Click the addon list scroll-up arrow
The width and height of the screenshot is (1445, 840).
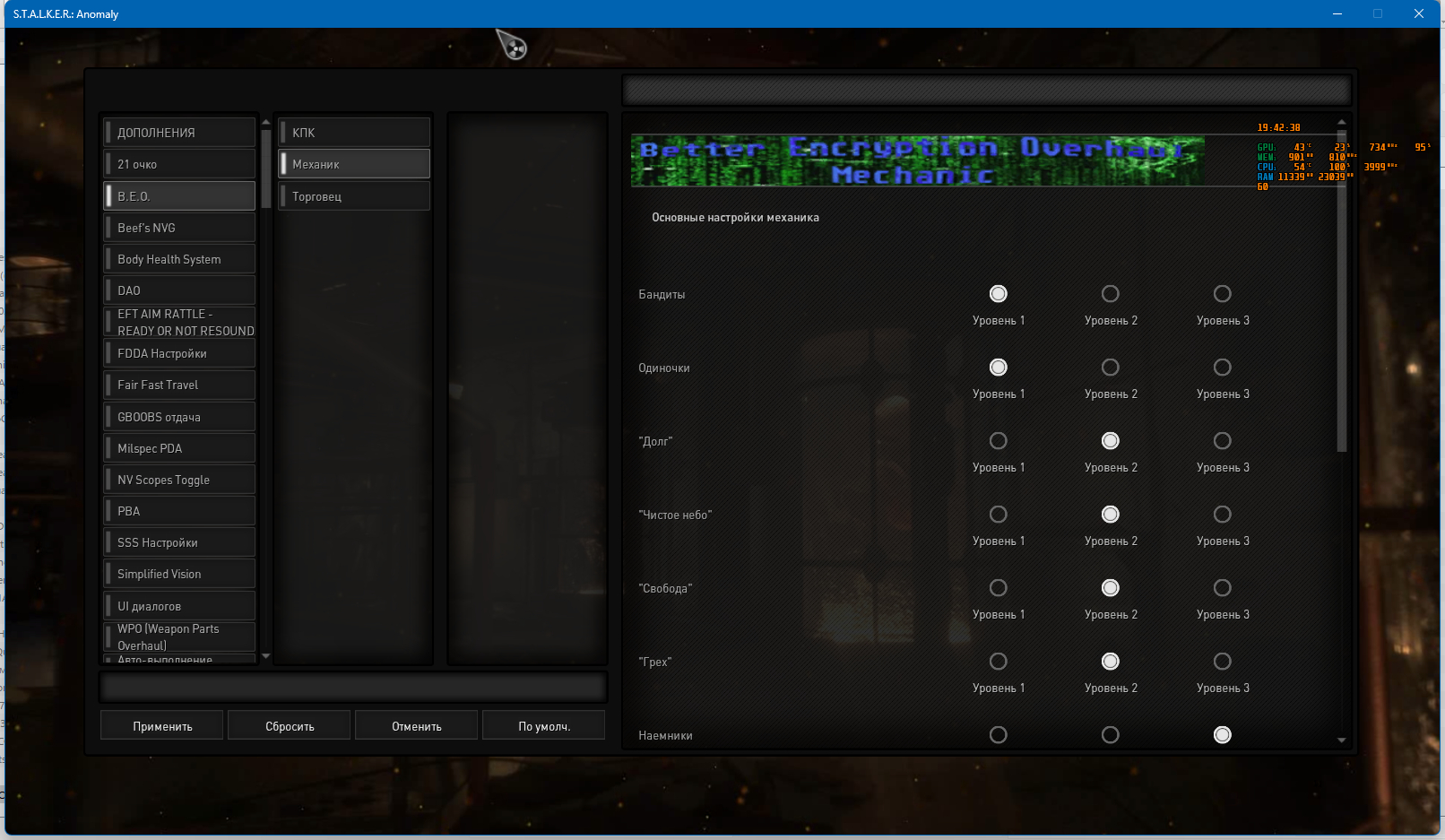point(265,122)
